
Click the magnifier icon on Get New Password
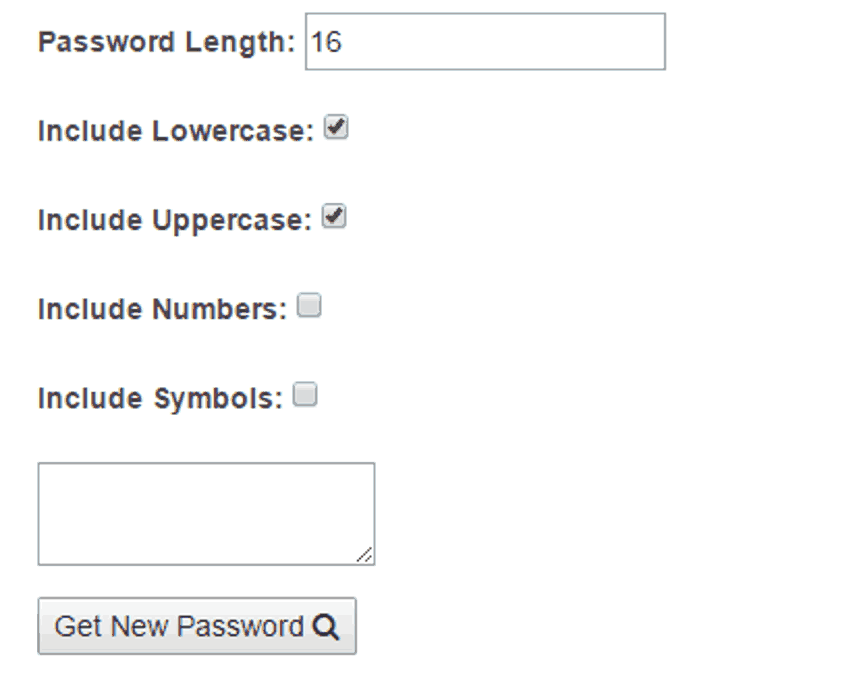(326, 627)
